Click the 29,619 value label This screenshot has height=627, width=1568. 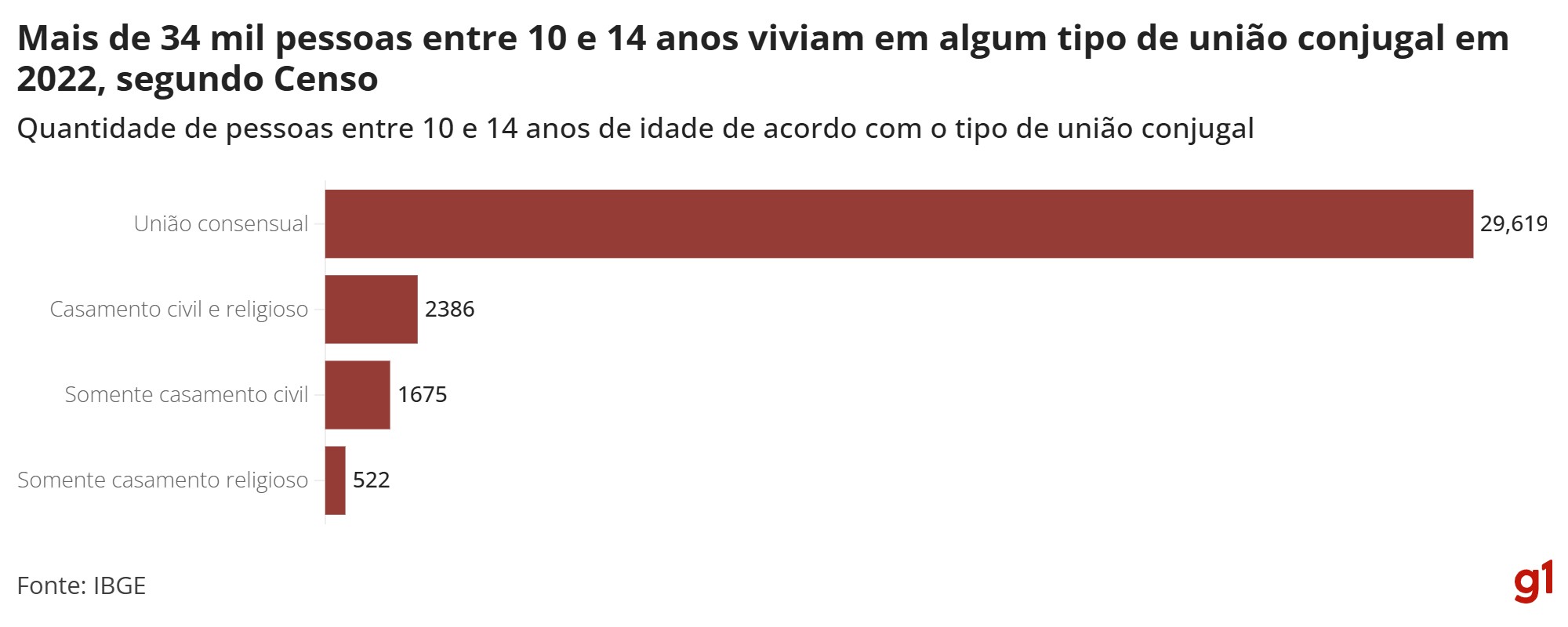(1513, 224)
